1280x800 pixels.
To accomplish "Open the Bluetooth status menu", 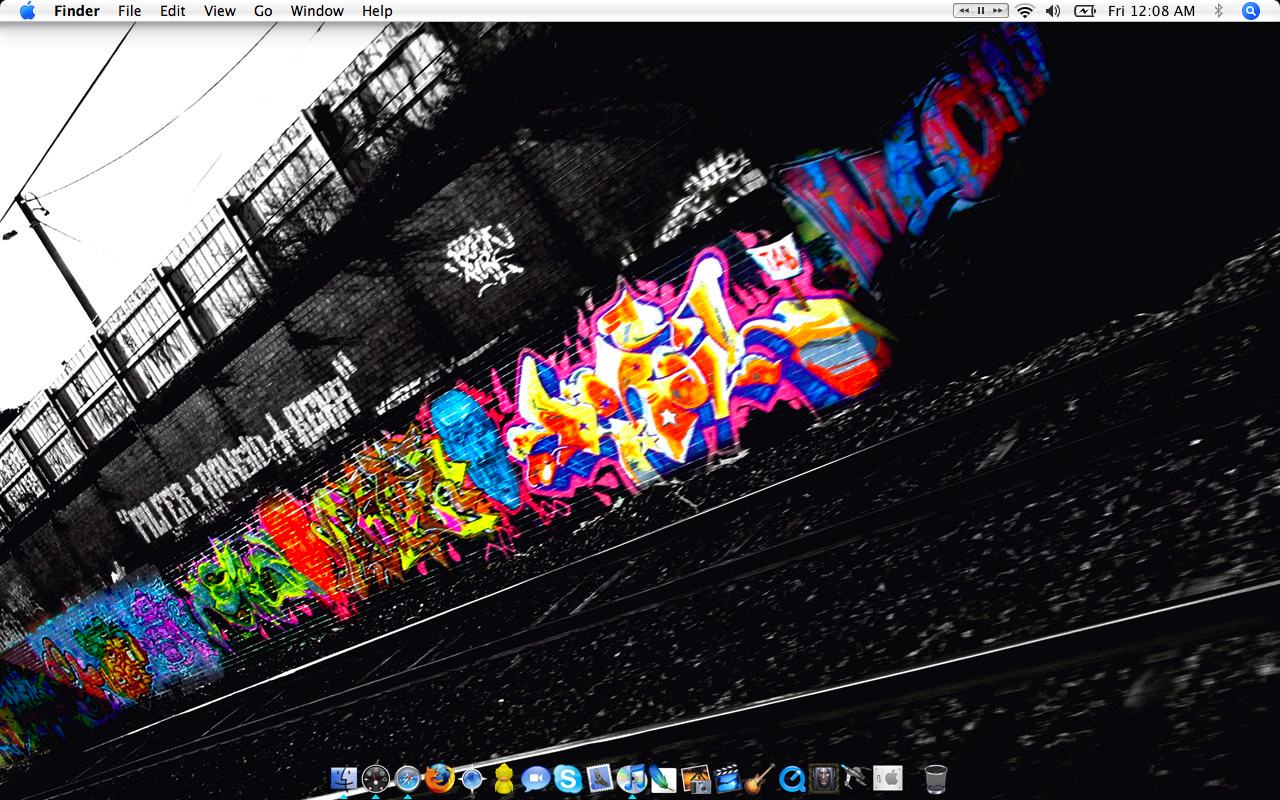I will tap(1218, 11).
